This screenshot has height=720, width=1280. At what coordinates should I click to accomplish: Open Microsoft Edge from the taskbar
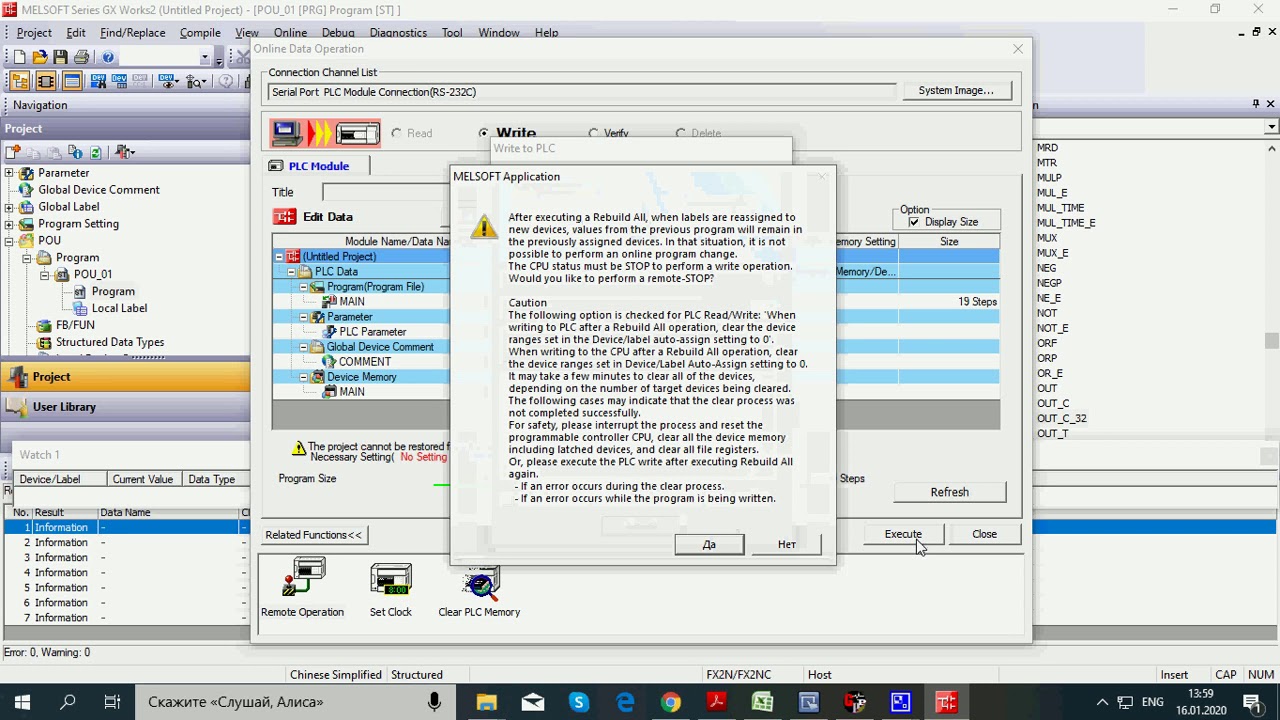click(625, 702)
